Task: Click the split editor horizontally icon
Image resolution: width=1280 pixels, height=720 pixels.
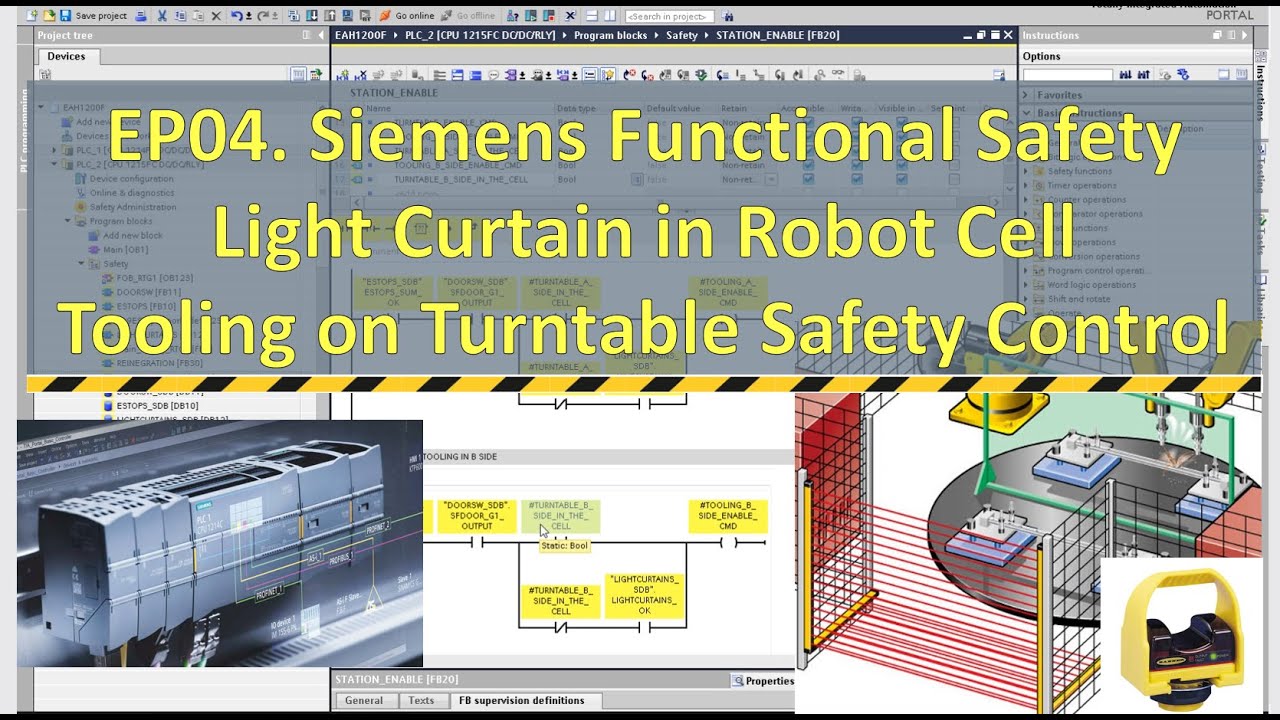Action: [592, 16]
